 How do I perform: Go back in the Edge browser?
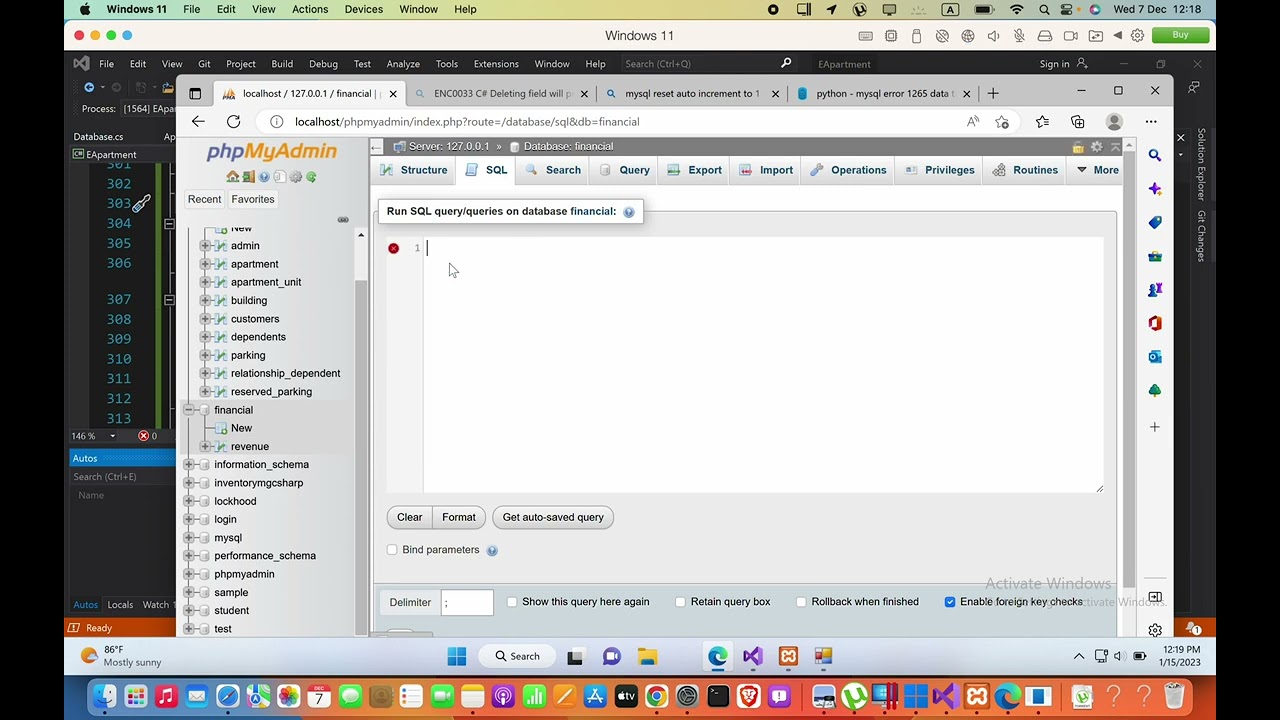(198, 122)
